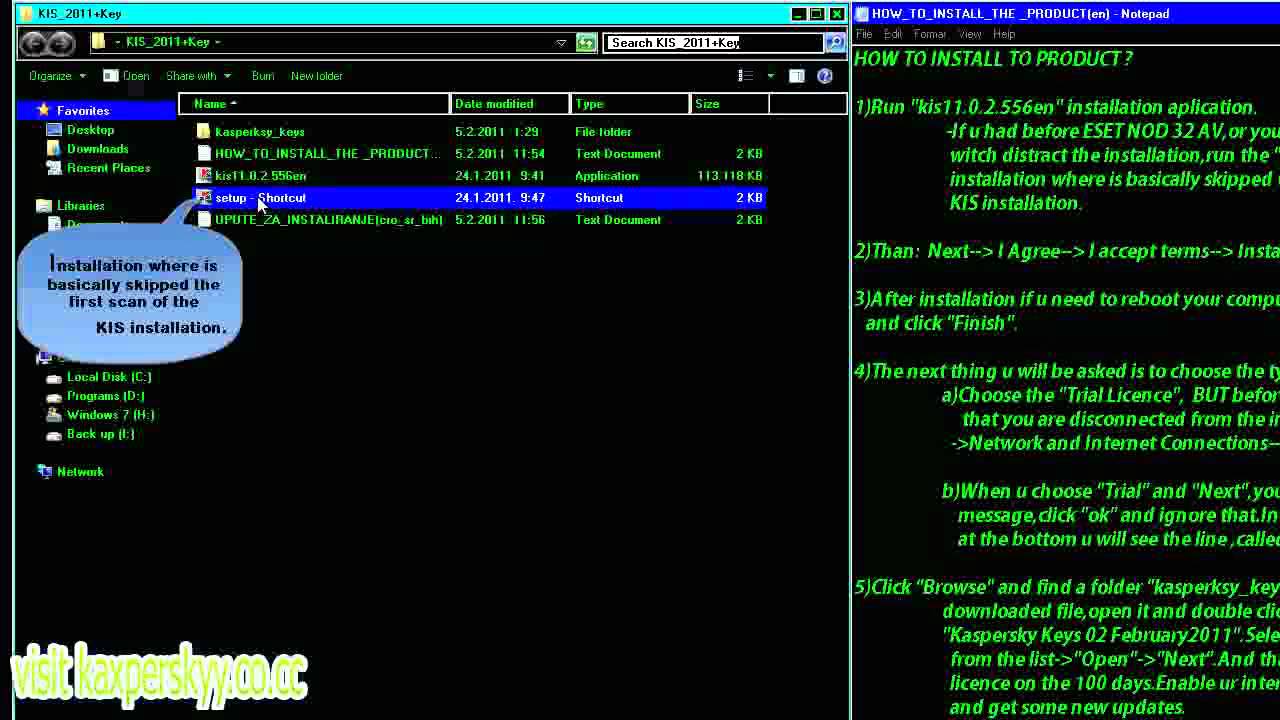Click the kasperksy_keys folder icon
Screen dimensions: 1280x720
click(204, 132)
